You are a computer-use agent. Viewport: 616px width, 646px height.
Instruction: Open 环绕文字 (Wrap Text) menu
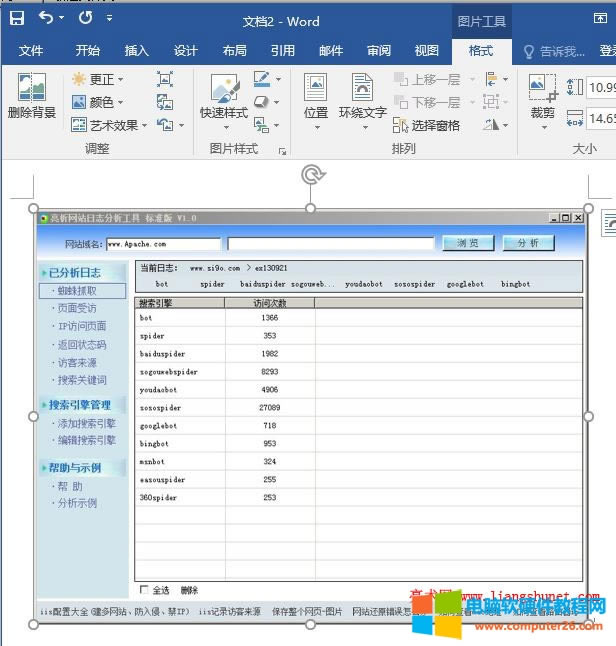363,102
